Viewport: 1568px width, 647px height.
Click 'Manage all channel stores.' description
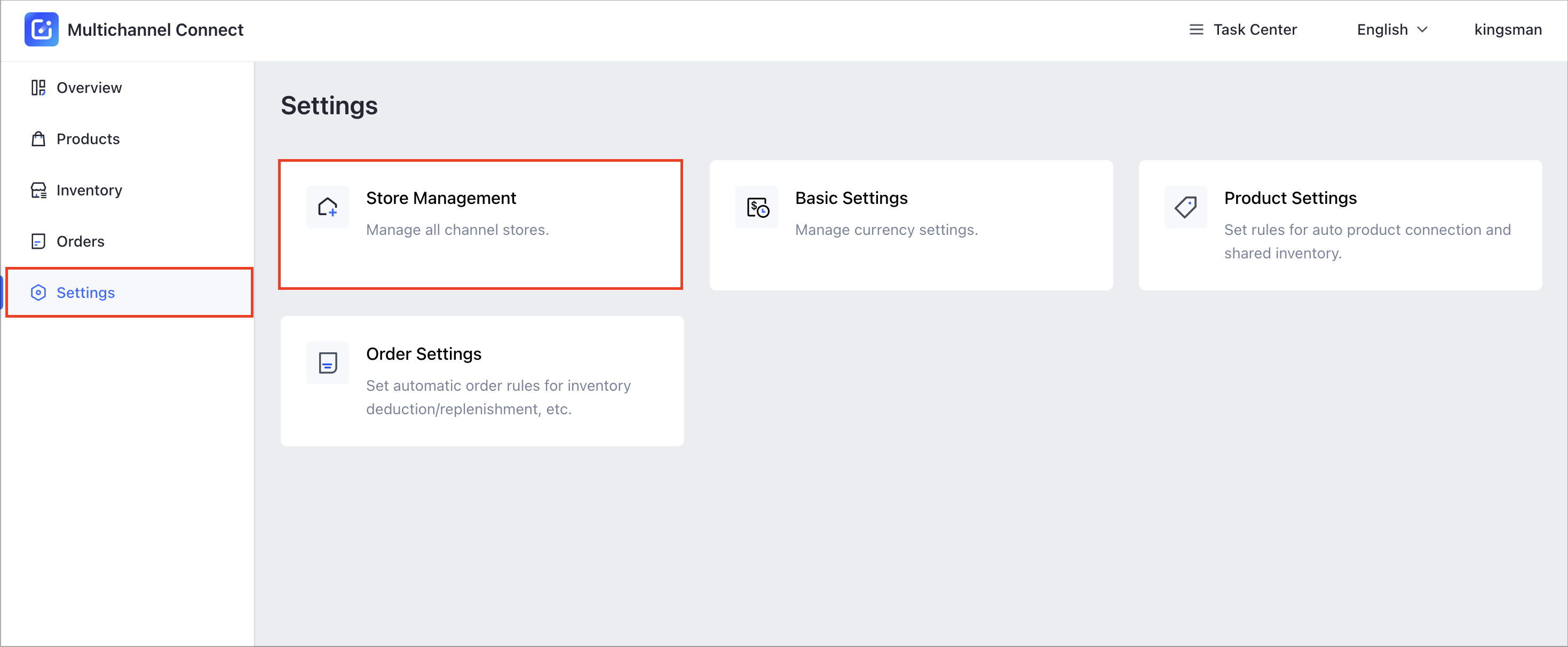(x=457, y=230)
